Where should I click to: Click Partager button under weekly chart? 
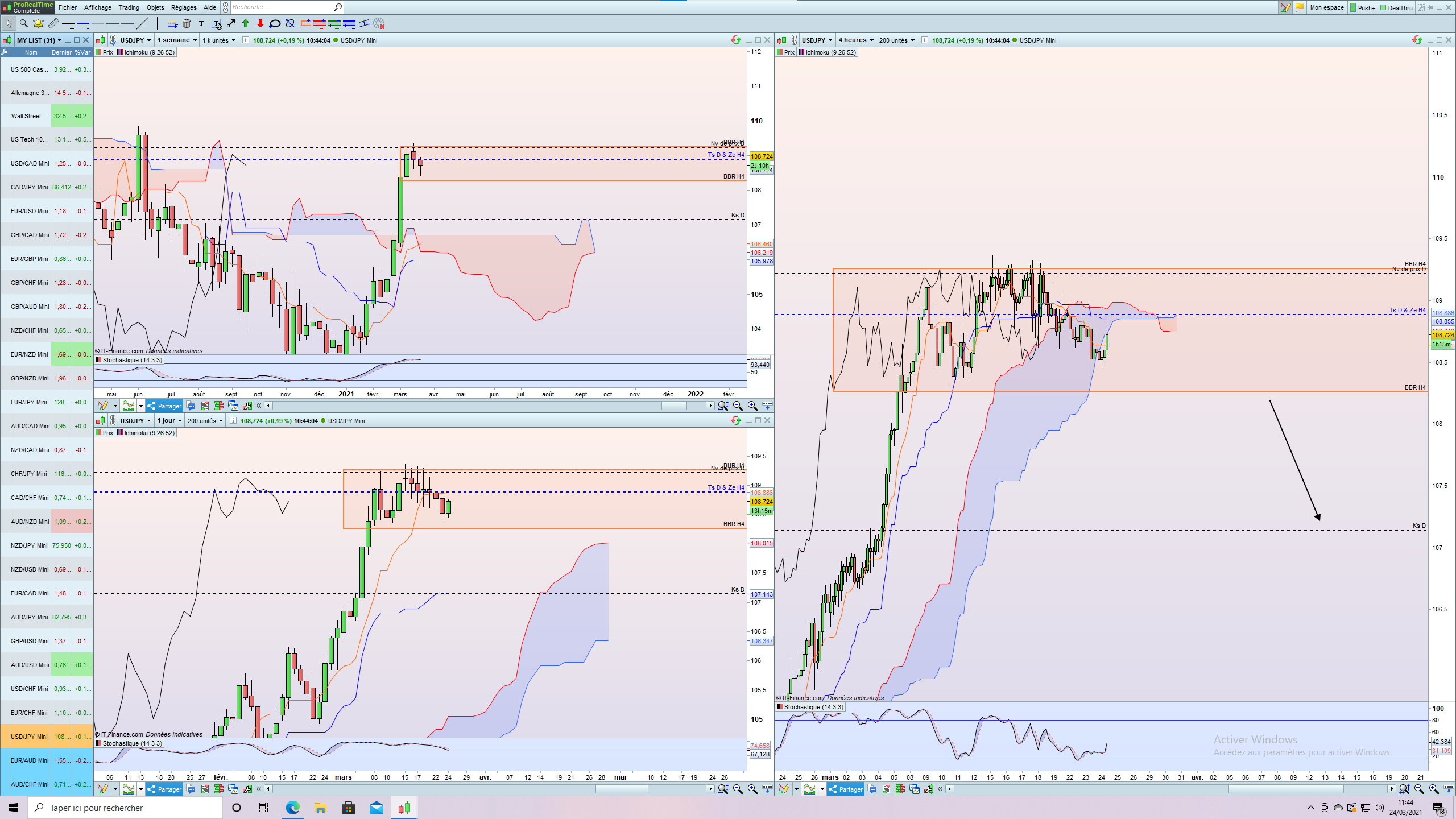click(x=164, y=406)
